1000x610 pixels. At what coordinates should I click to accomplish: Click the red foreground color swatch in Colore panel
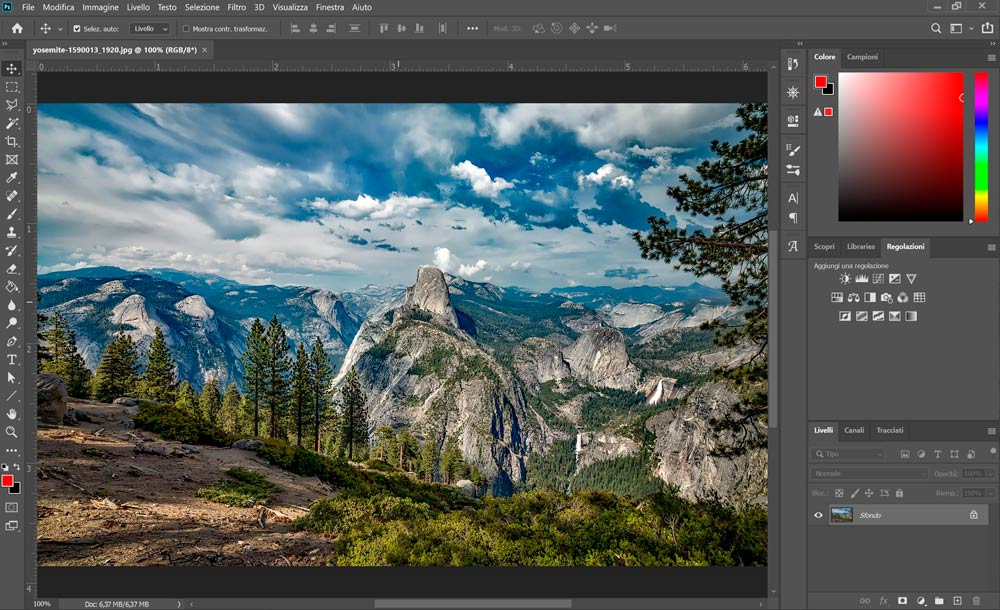(821, 82)
